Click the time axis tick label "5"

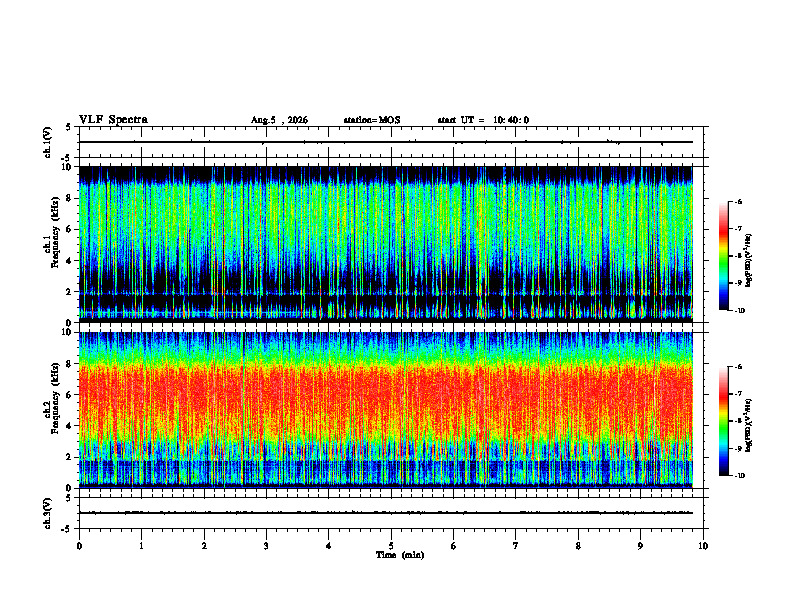(x=391, y=546)
